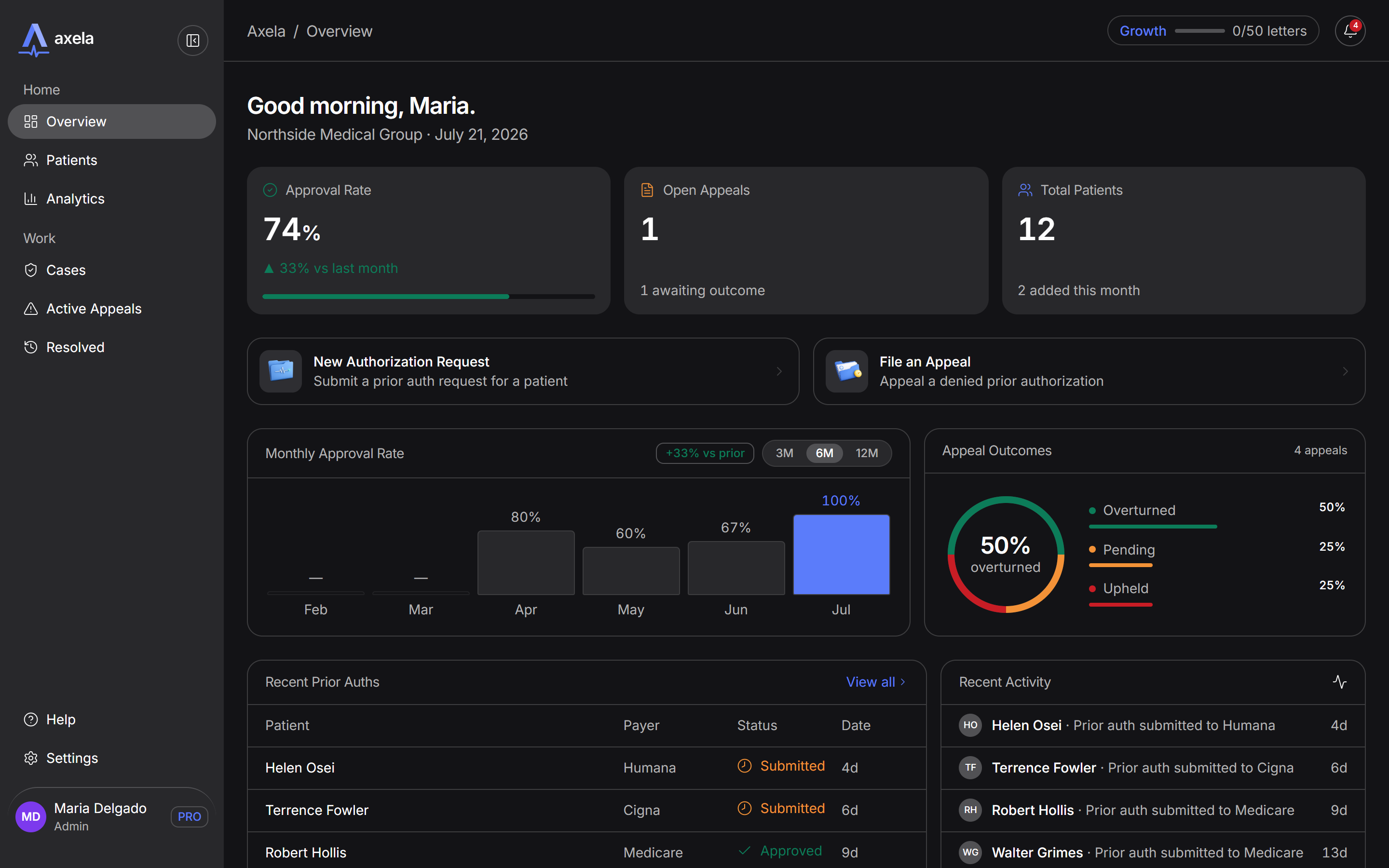
Task: Switch the chart to 12M range
Action: pos(867,453)
